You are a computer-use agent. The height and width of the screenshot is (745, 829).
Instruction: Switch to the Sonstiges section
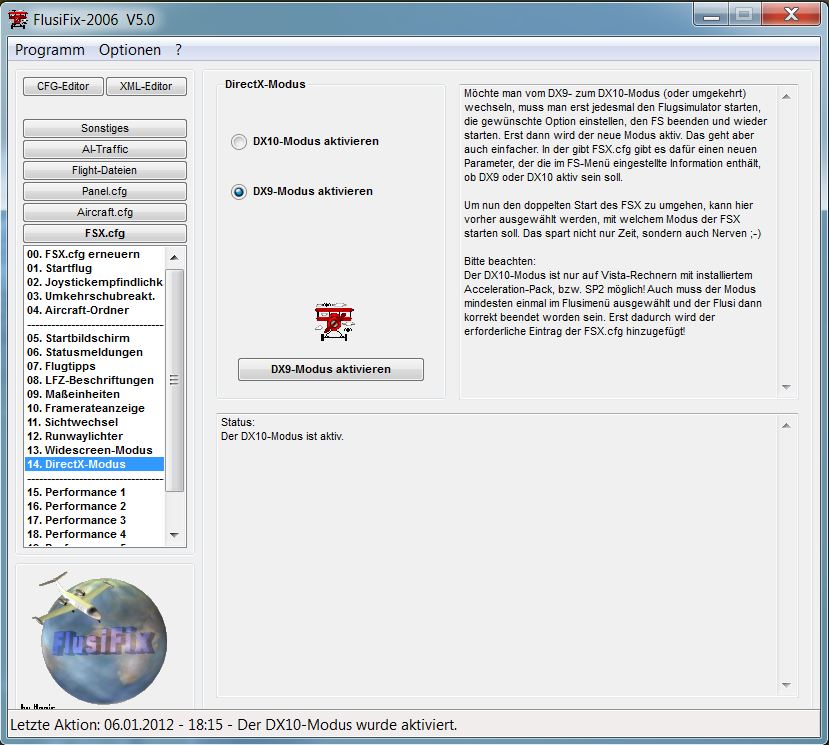point(105,128)
